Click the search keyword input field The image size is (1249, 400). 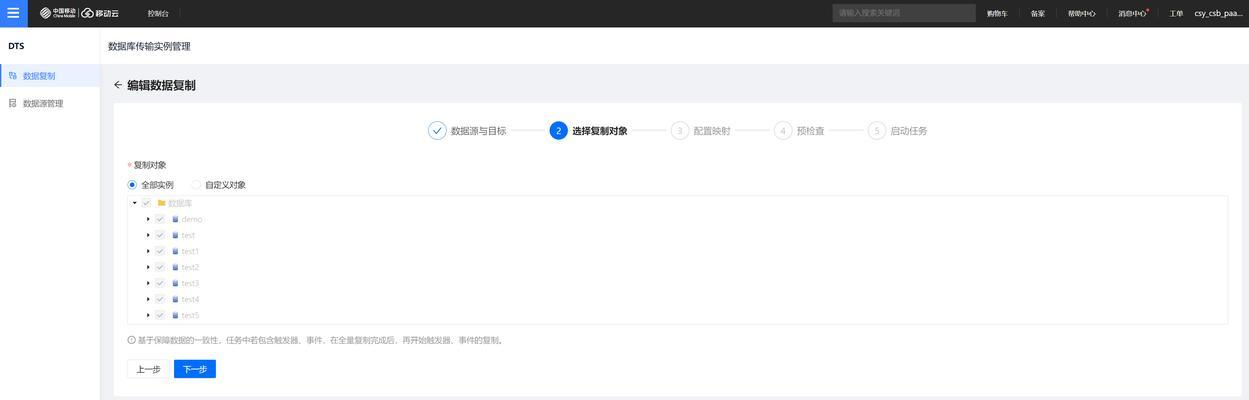point(904,13)
